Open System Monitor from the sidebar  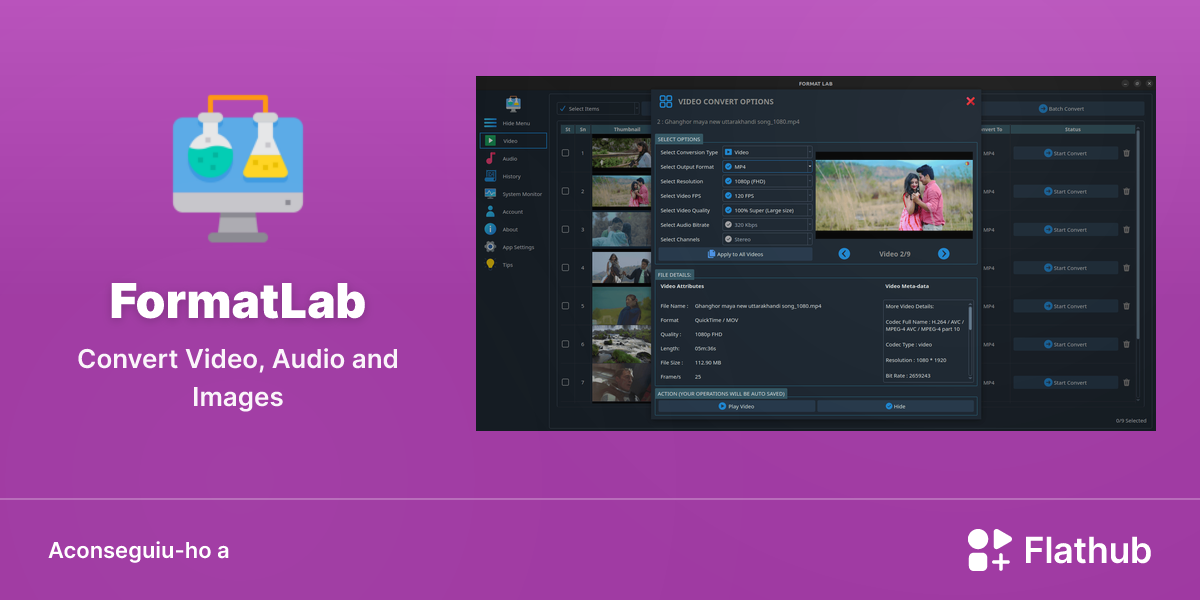tap(513, 194)
